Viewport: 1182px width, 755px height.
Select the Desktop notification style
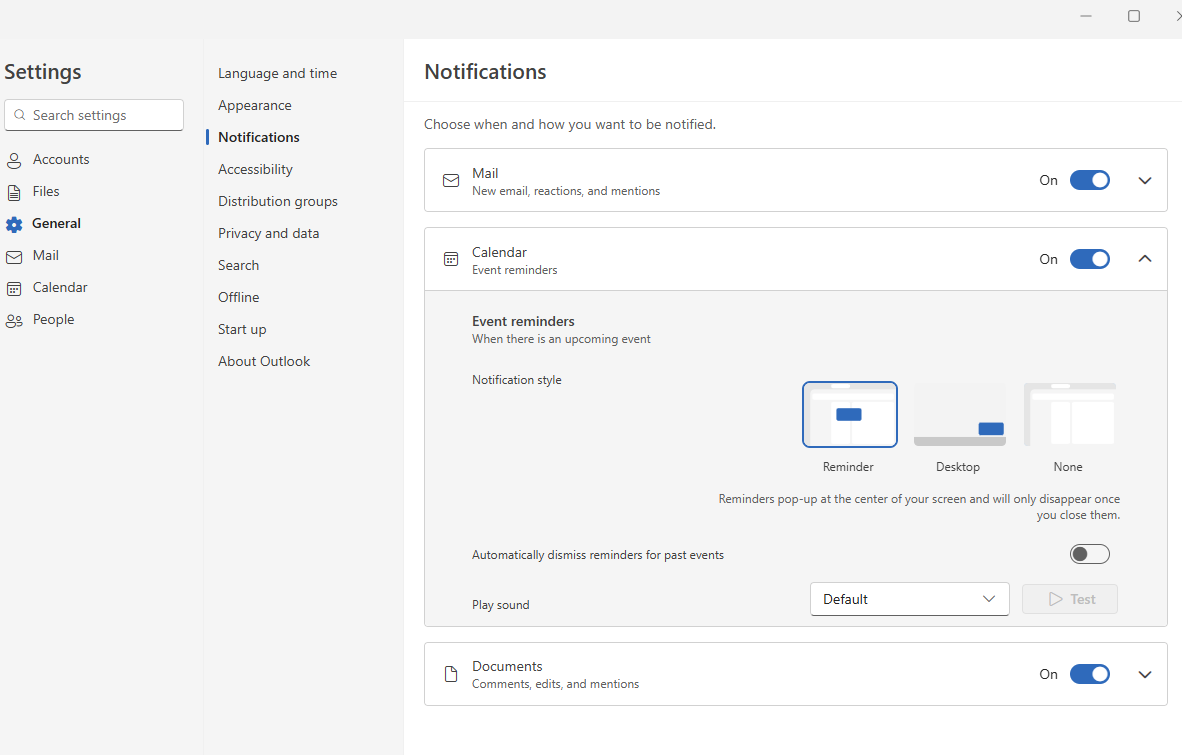point(958,414)
